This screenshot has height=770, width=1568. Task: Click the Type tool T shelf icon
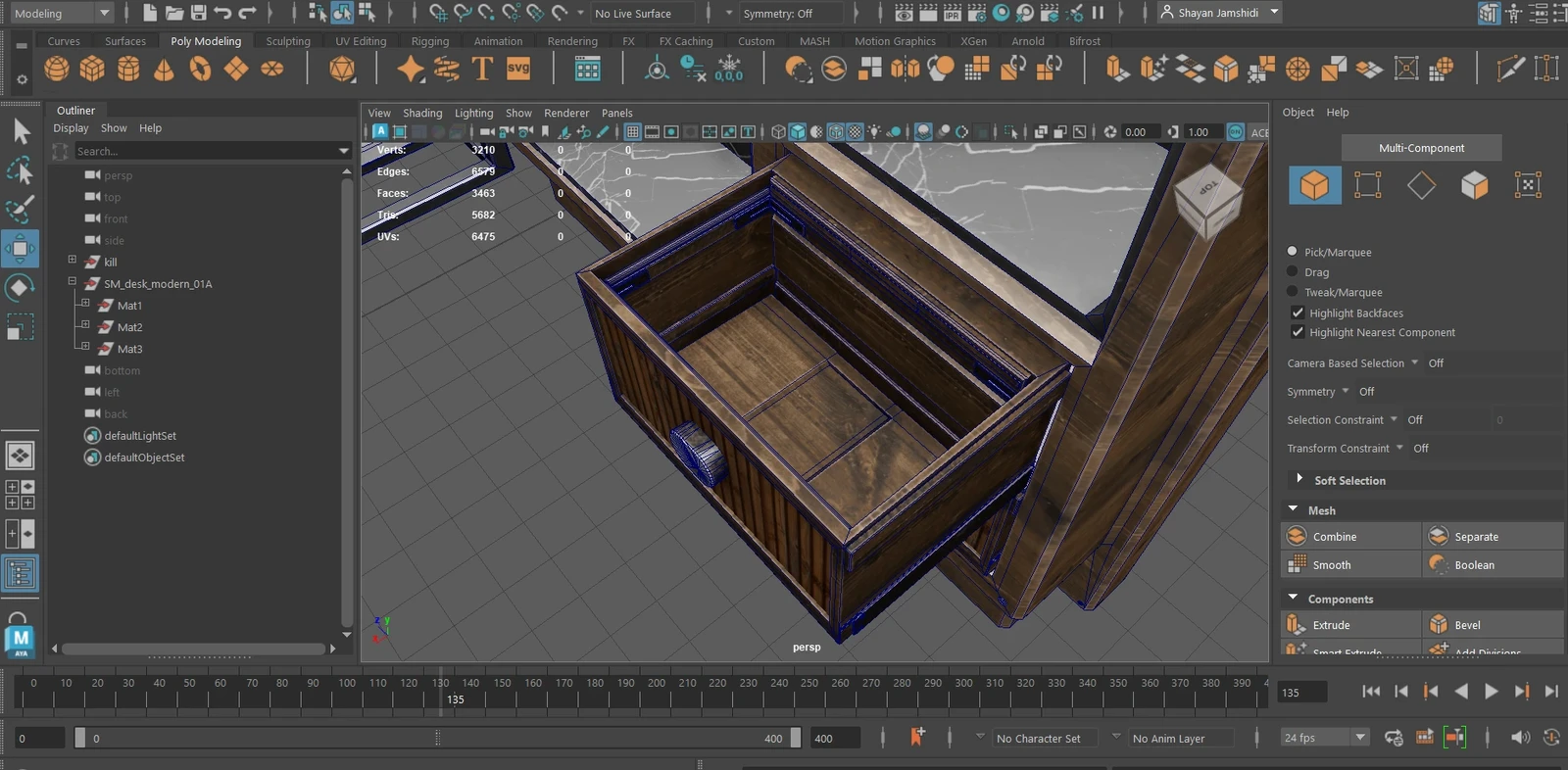[482, 69]
